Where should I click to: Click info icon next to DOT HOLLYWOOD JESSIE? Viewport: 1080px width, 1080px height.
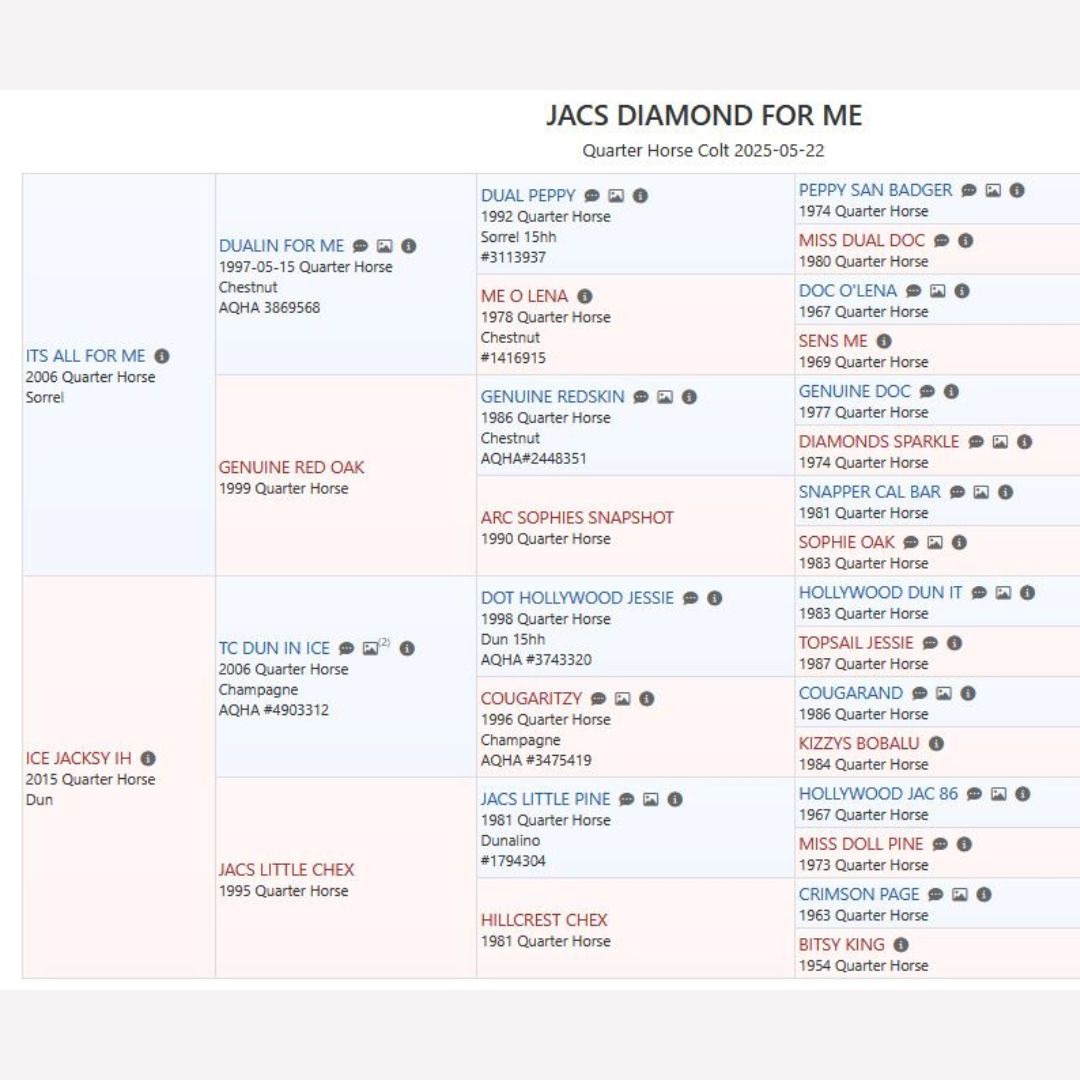(x=715, y=598)
